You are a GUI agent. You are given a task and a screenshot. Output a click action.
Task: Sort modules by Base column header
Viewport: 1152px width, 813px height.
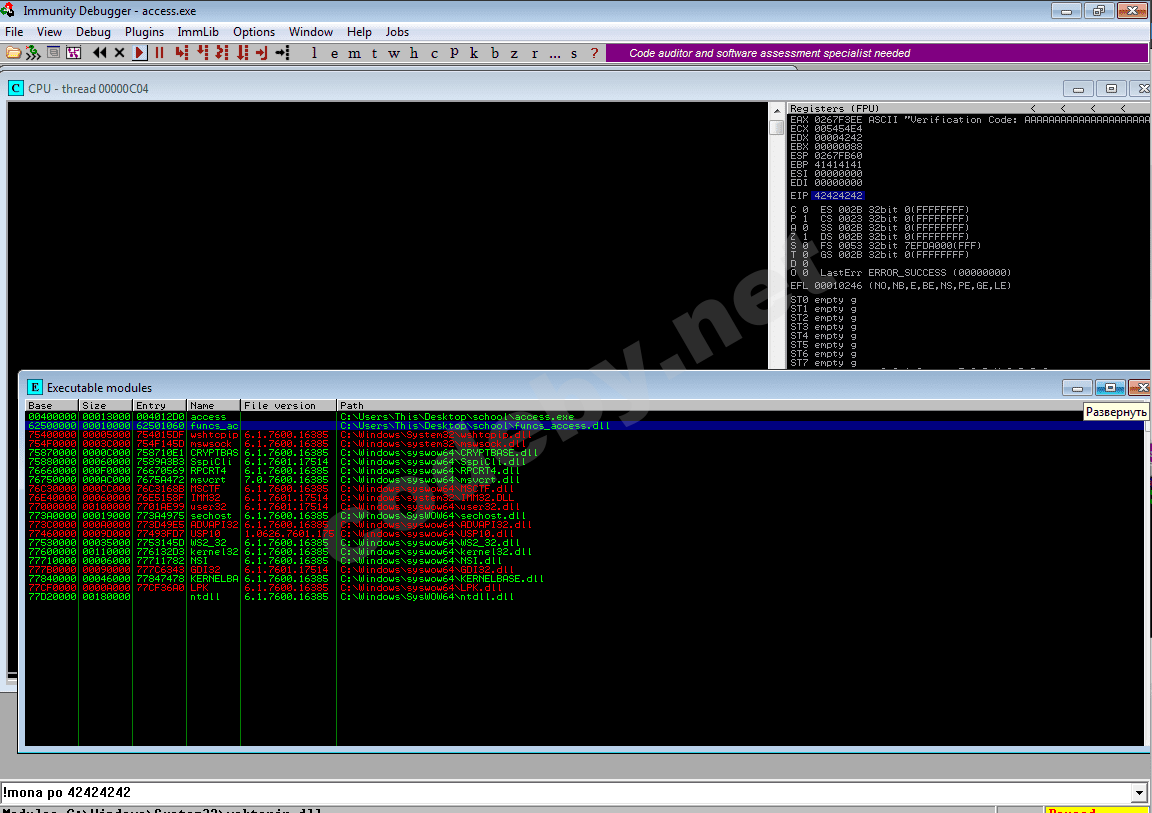tap(51, 405)
